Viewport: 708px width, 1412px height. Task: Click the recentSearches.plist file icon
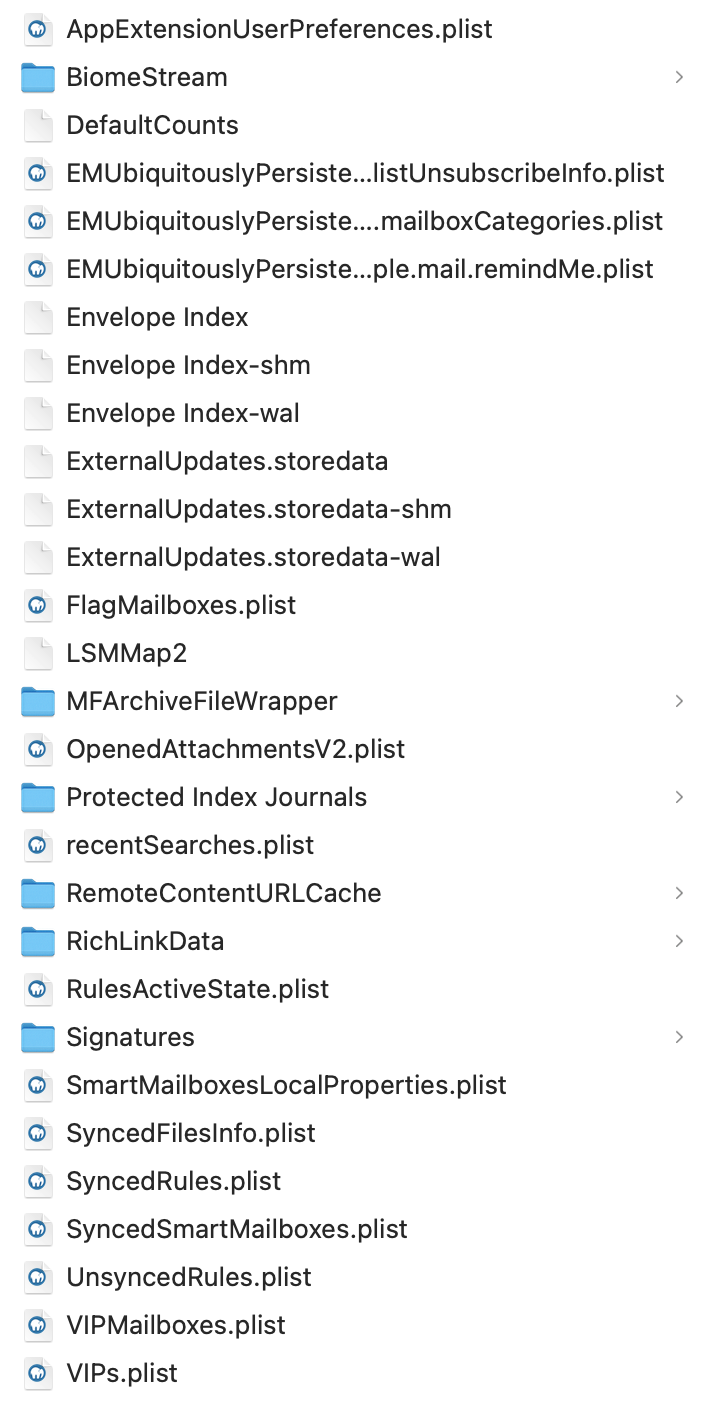pos(38,845)
